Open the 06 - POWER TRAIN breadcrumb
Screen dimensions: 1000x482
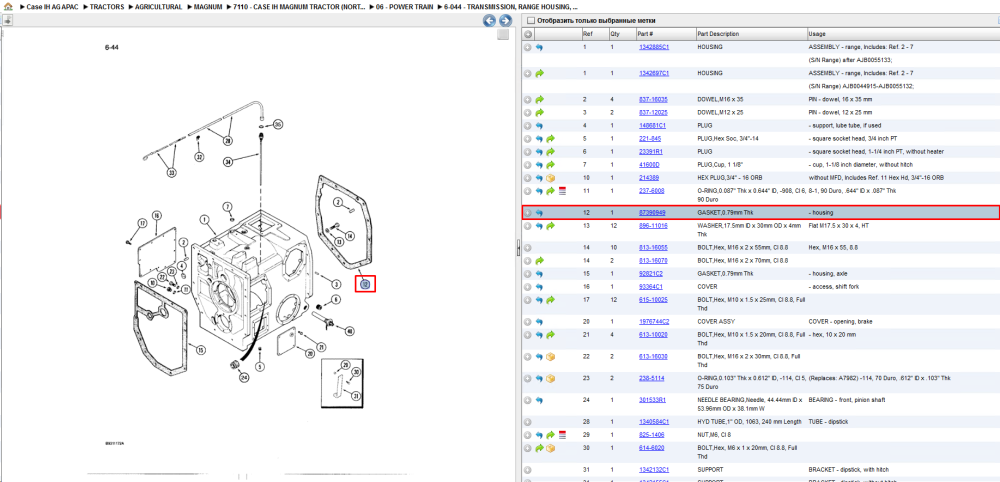pos(403,6)
